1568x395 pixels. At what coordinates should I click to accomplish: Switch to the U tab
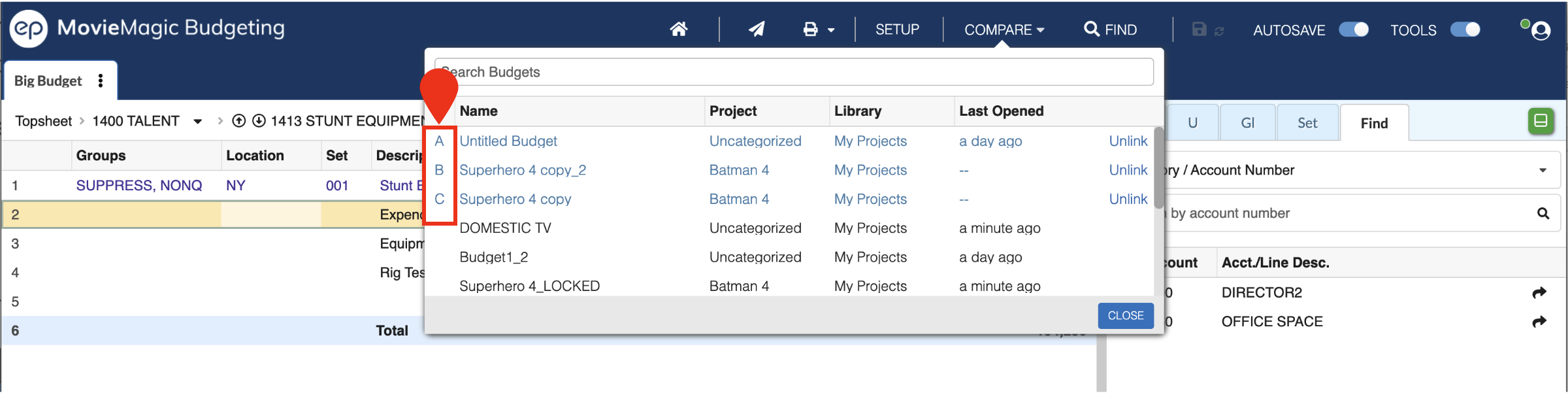(1192, 123)
